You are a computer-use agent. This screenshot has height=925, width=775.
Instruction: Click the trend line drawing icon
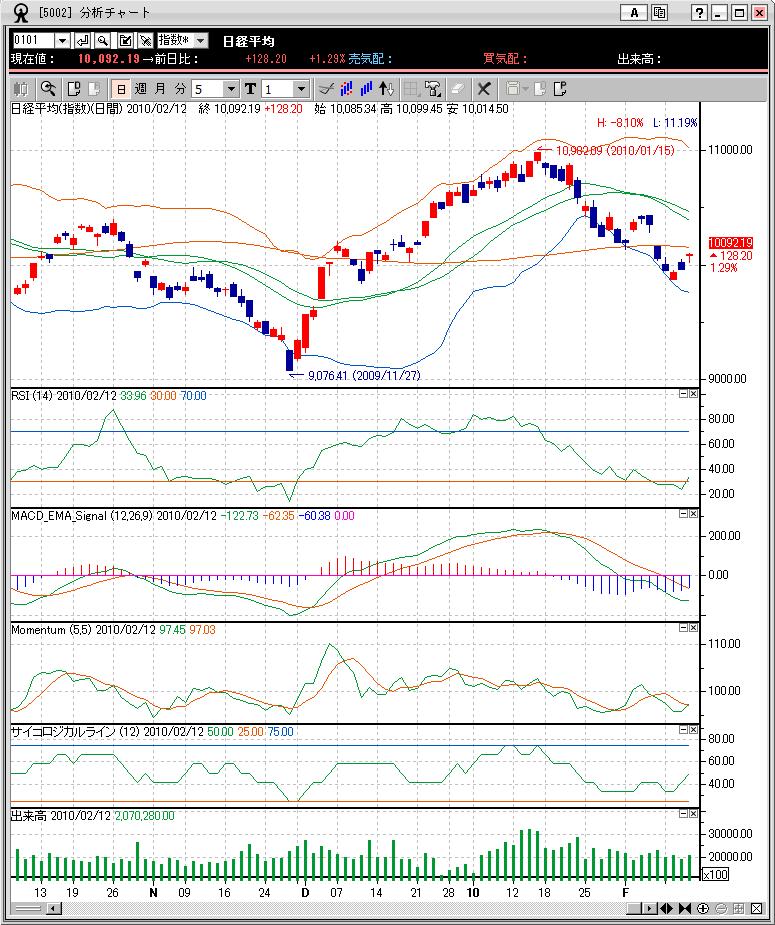click(x=325, y=89)
